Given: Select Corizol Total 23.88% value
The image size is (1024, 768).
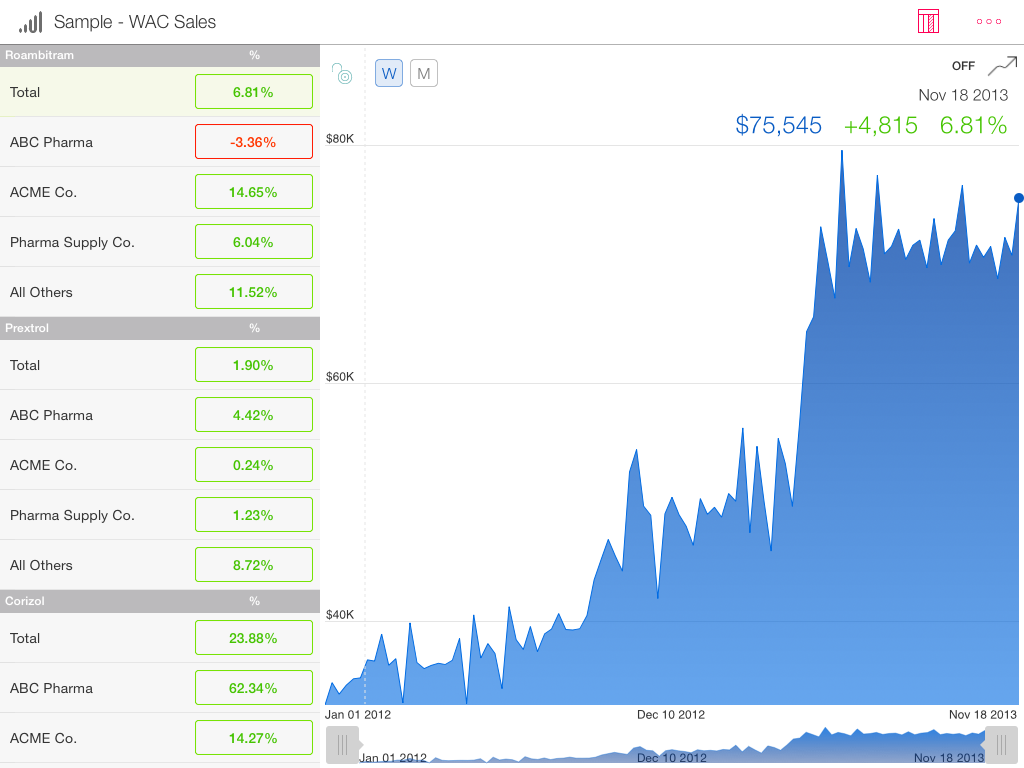Looking at the screenshot, I should pos(254,638).
